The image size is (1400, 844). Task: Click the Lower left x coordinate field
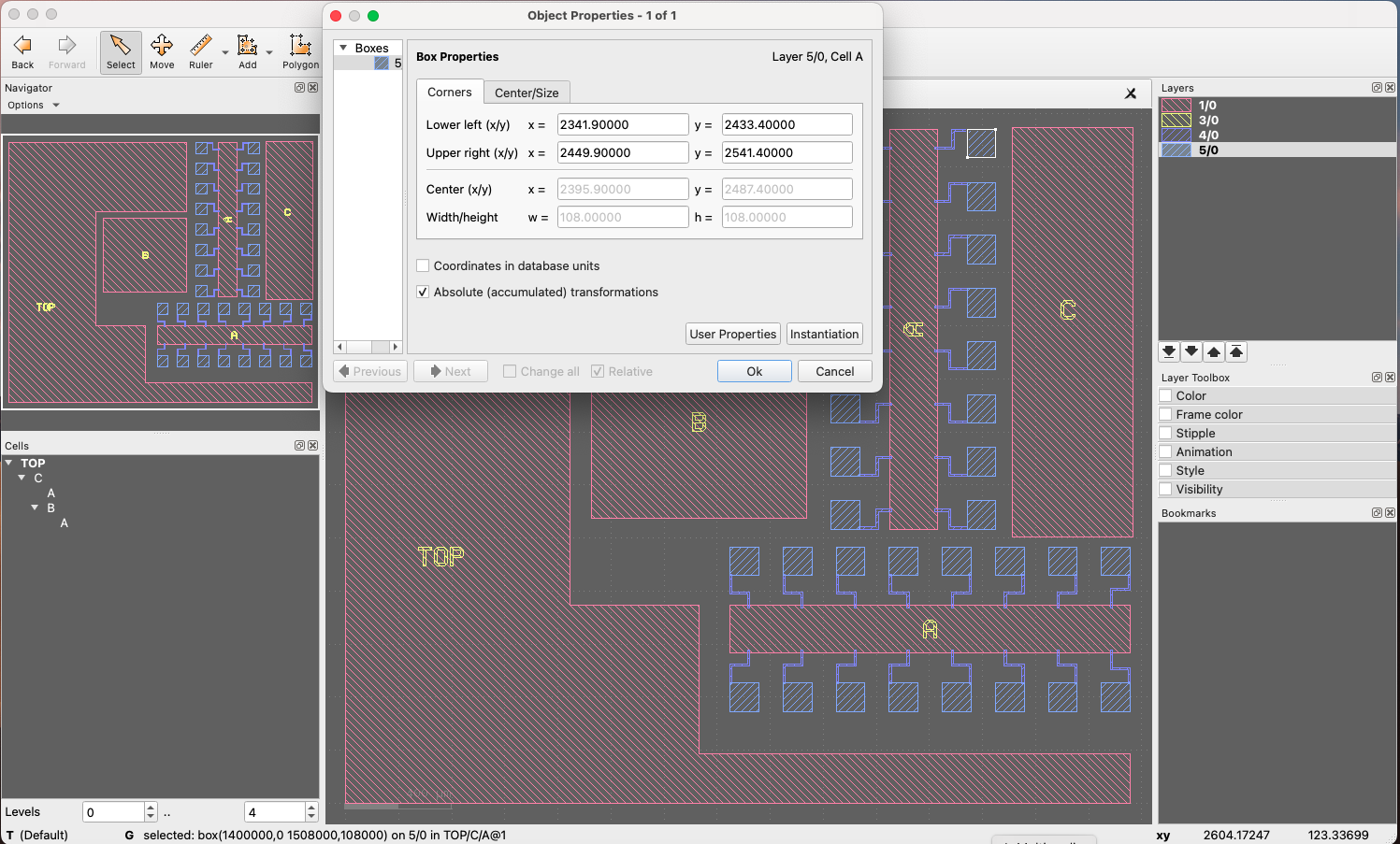622,125
